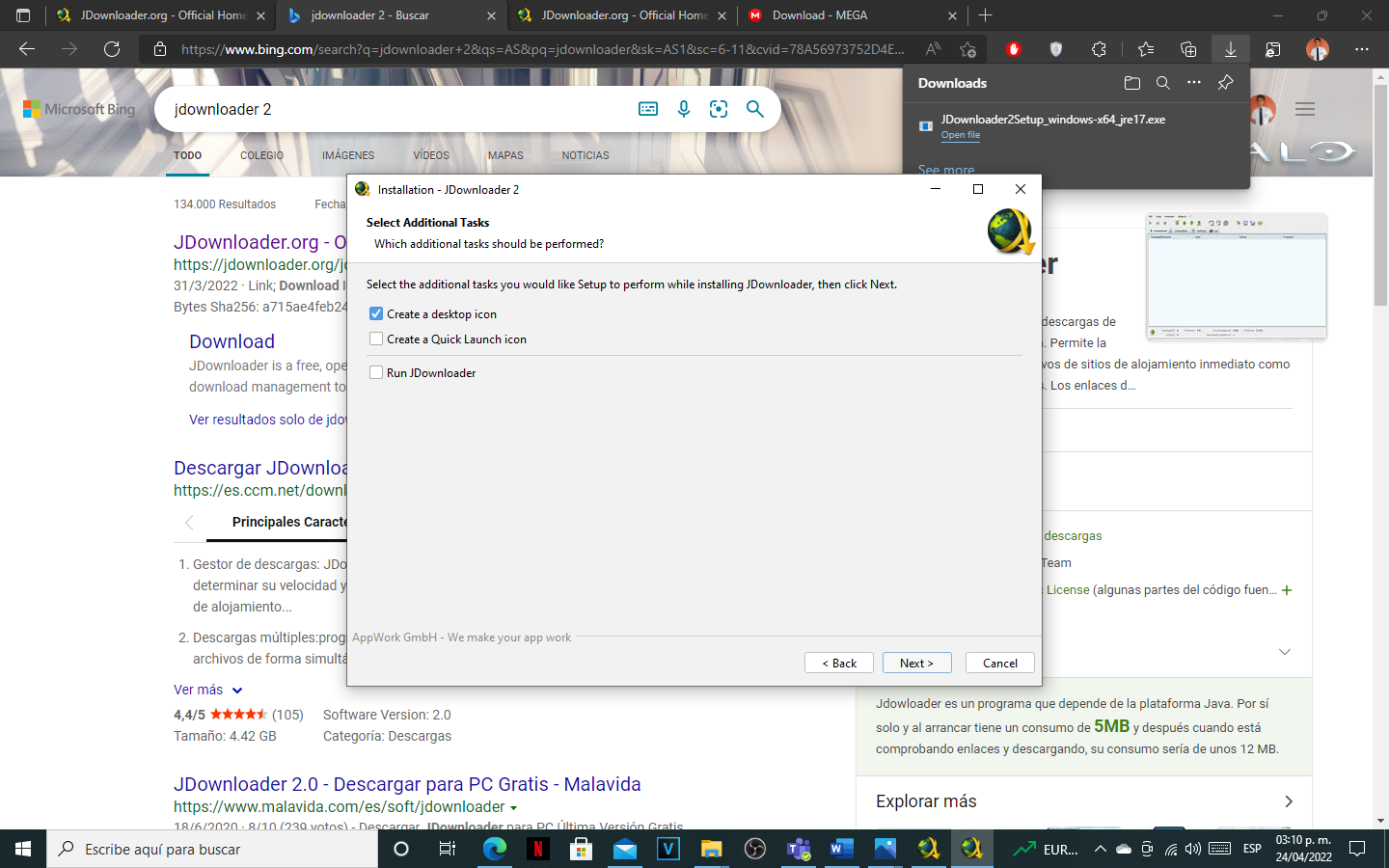Open downloads folder icon
The image size is (1389, 868).
pos(1132,83)
